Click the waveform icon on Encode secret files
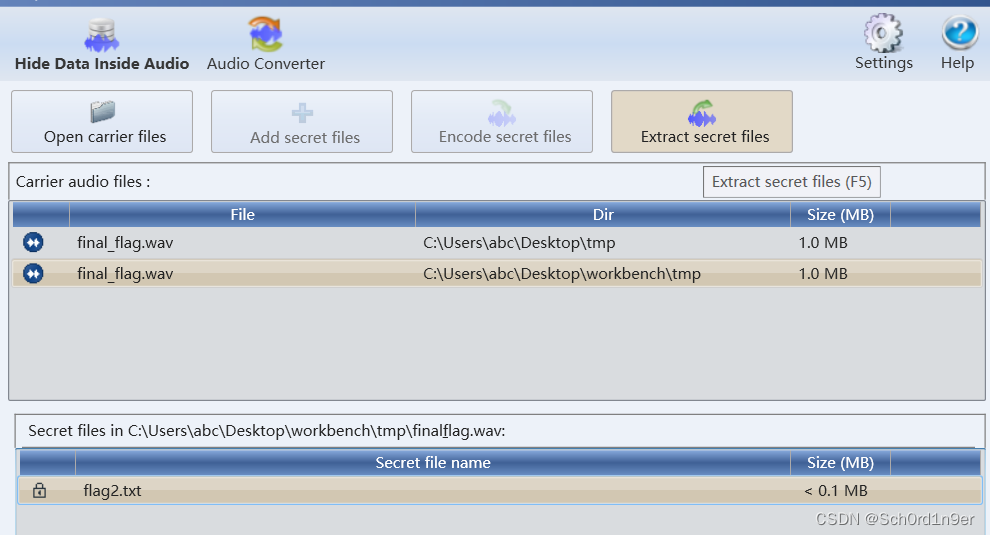The image size is (990, 535). 502,113
